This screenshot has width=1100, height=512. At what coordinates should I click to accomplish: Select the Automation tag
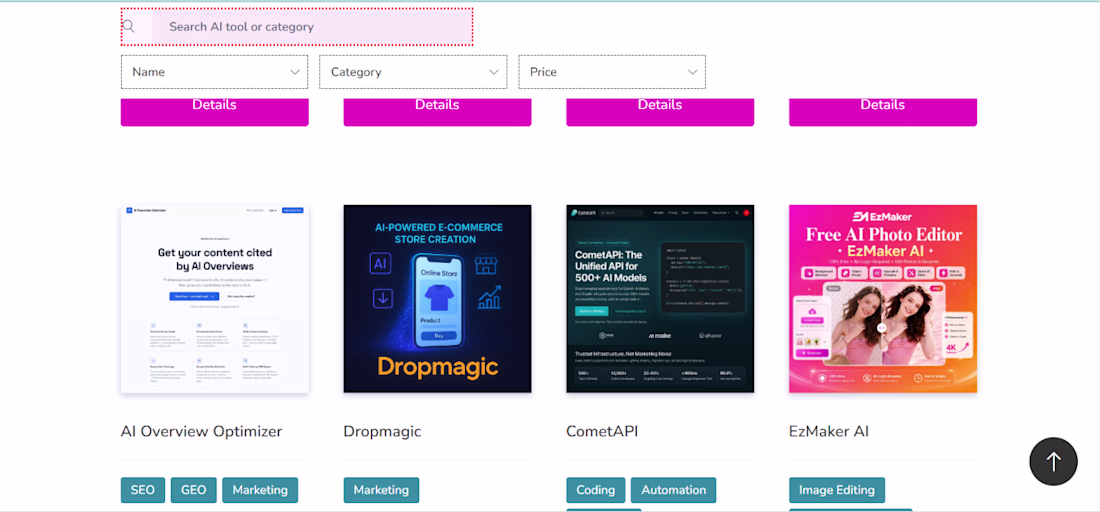(x=673, y=490)
